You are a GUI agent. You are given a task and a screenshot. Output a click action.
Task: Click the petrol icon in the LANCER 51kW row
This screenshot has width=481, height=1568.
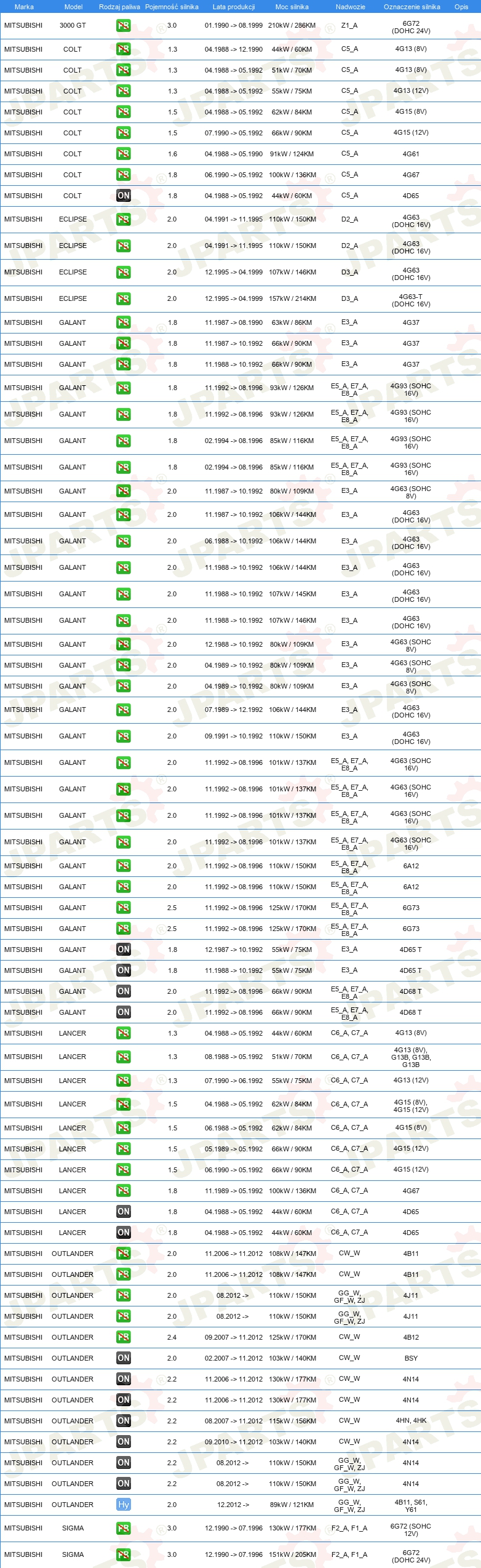tap(123, 1057)
